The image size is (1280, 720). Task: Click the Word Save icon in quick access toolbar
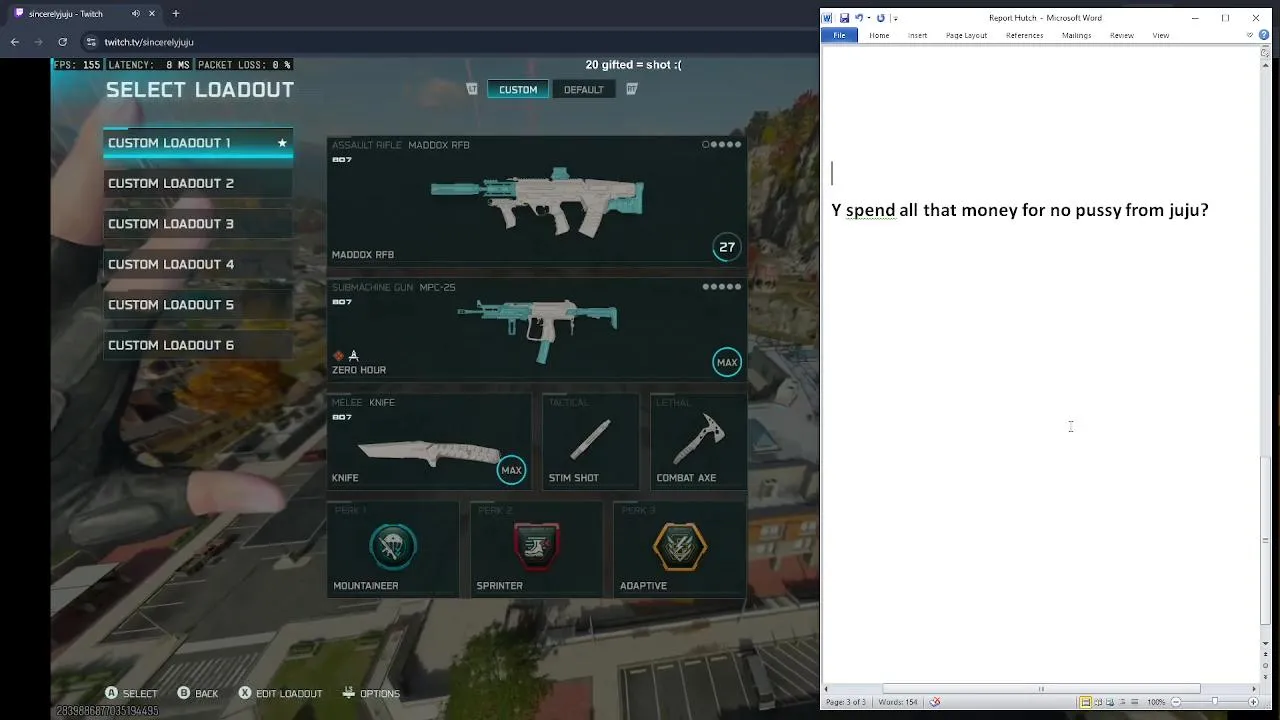[x=844, y=18]
